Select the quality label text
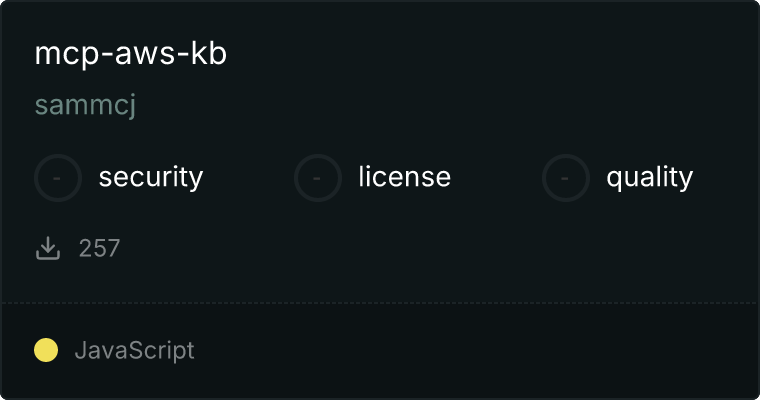The image size is (760, 400). point(649,177)
